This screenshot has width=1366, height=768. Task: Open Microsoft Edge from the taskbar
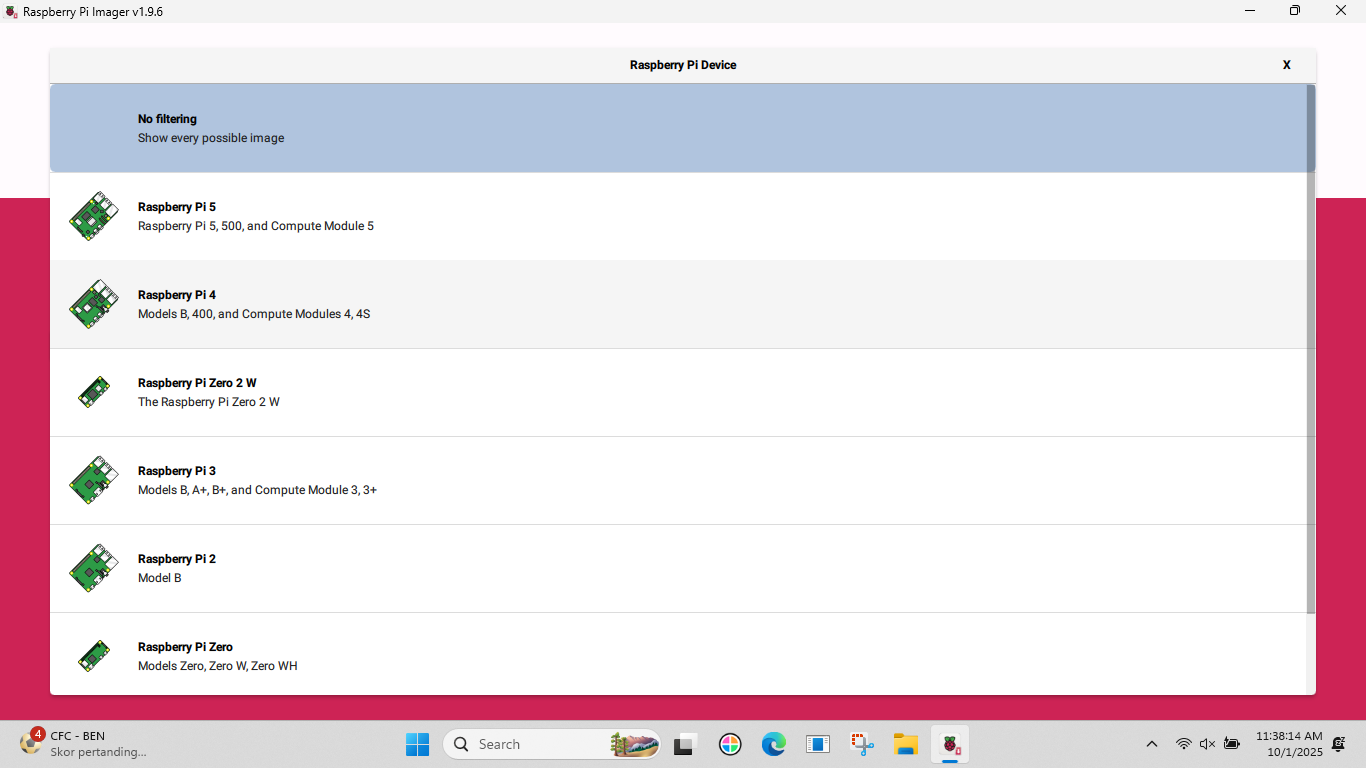click(x=773, y=744)
